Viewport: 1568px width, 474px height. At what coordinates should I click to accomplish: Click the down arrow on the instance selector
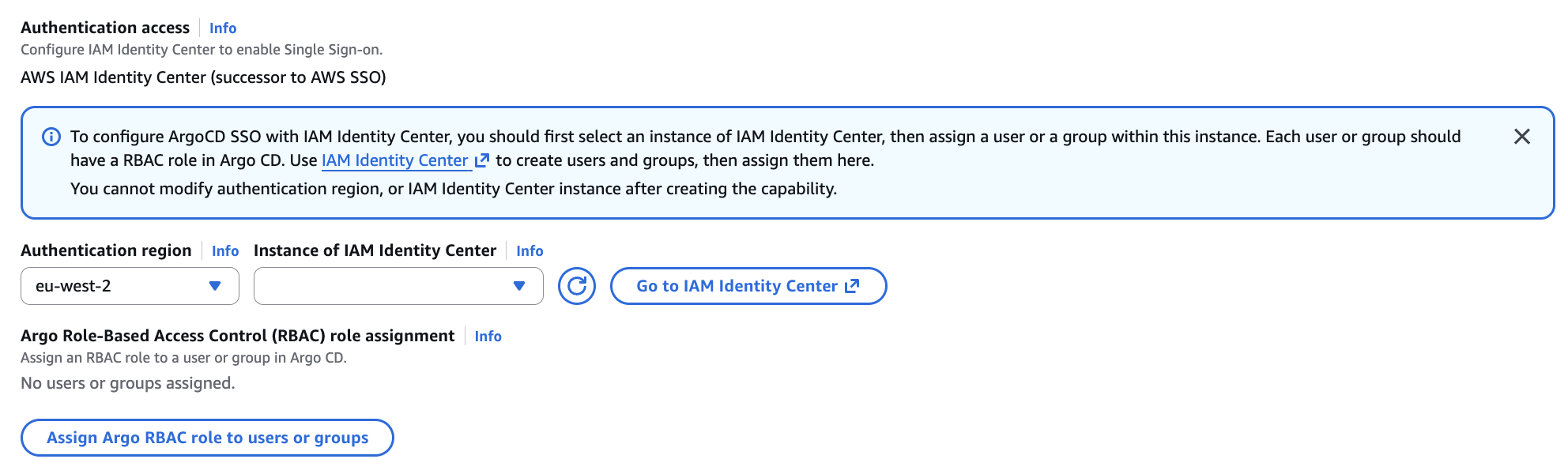[519, 287]
